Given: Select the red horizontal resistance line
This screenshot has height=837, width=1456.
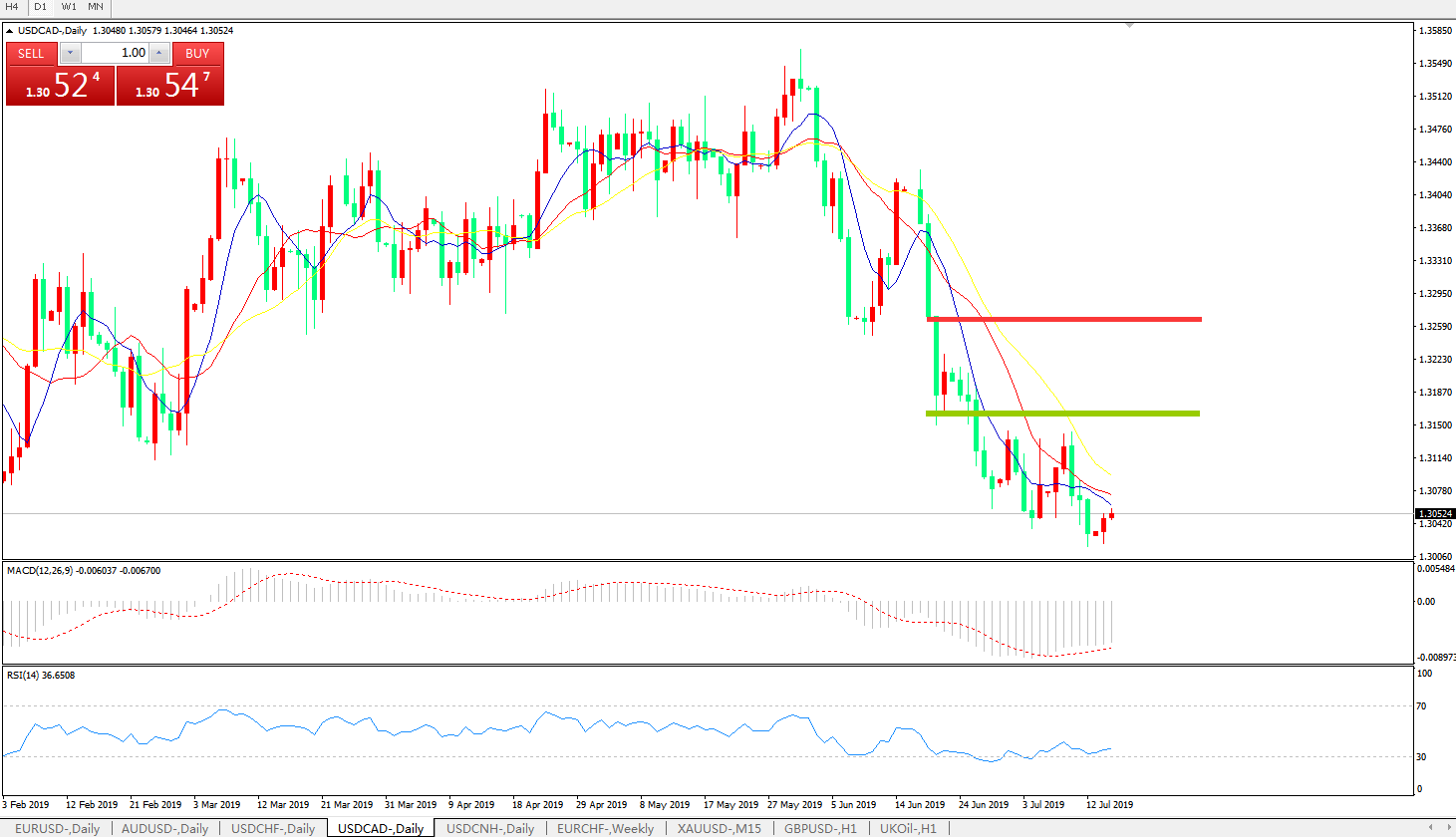Looking at the screenshot, I should 1063,319.
